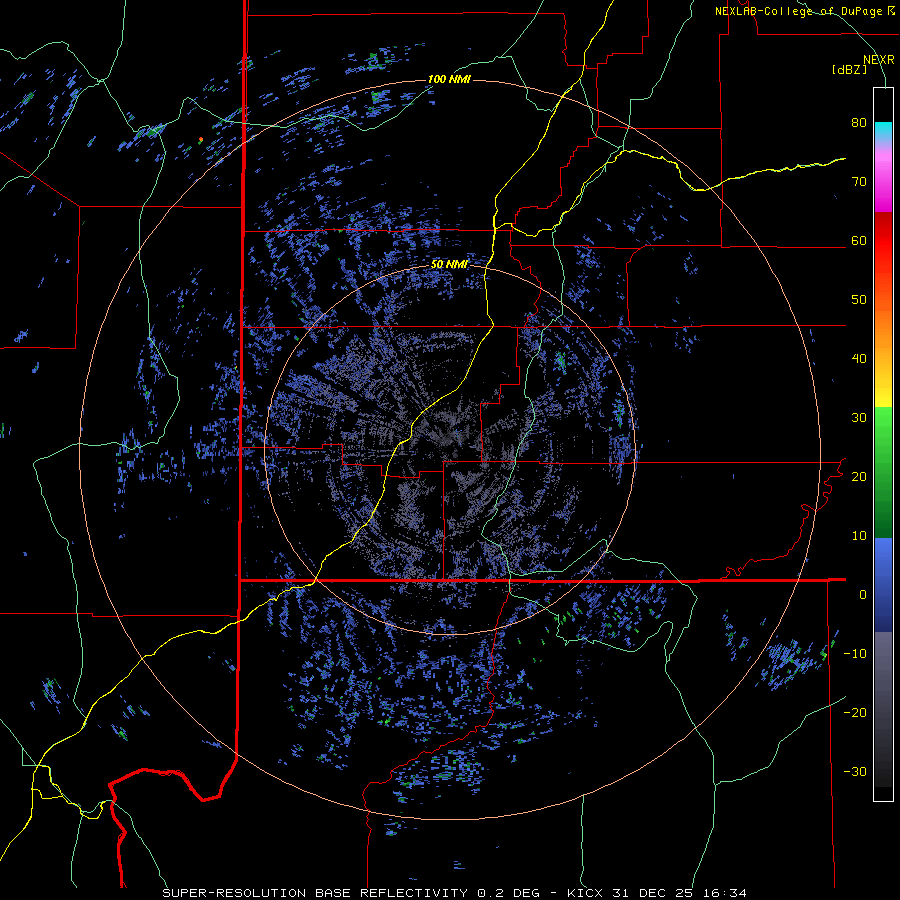Viewport: 900px width, 900px height.
Task: Click the 0 dBZ scale value
Action: [x=863, y=595]
